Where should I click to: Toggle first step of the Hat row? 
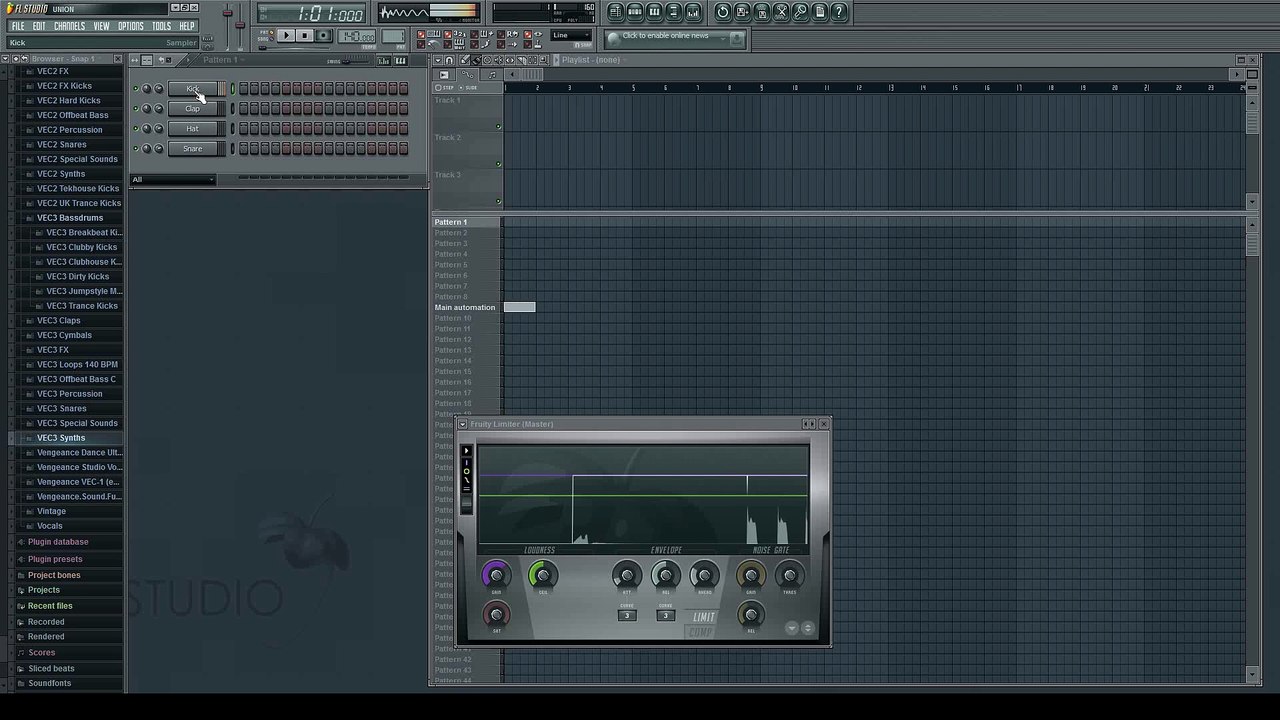[243, 129]
